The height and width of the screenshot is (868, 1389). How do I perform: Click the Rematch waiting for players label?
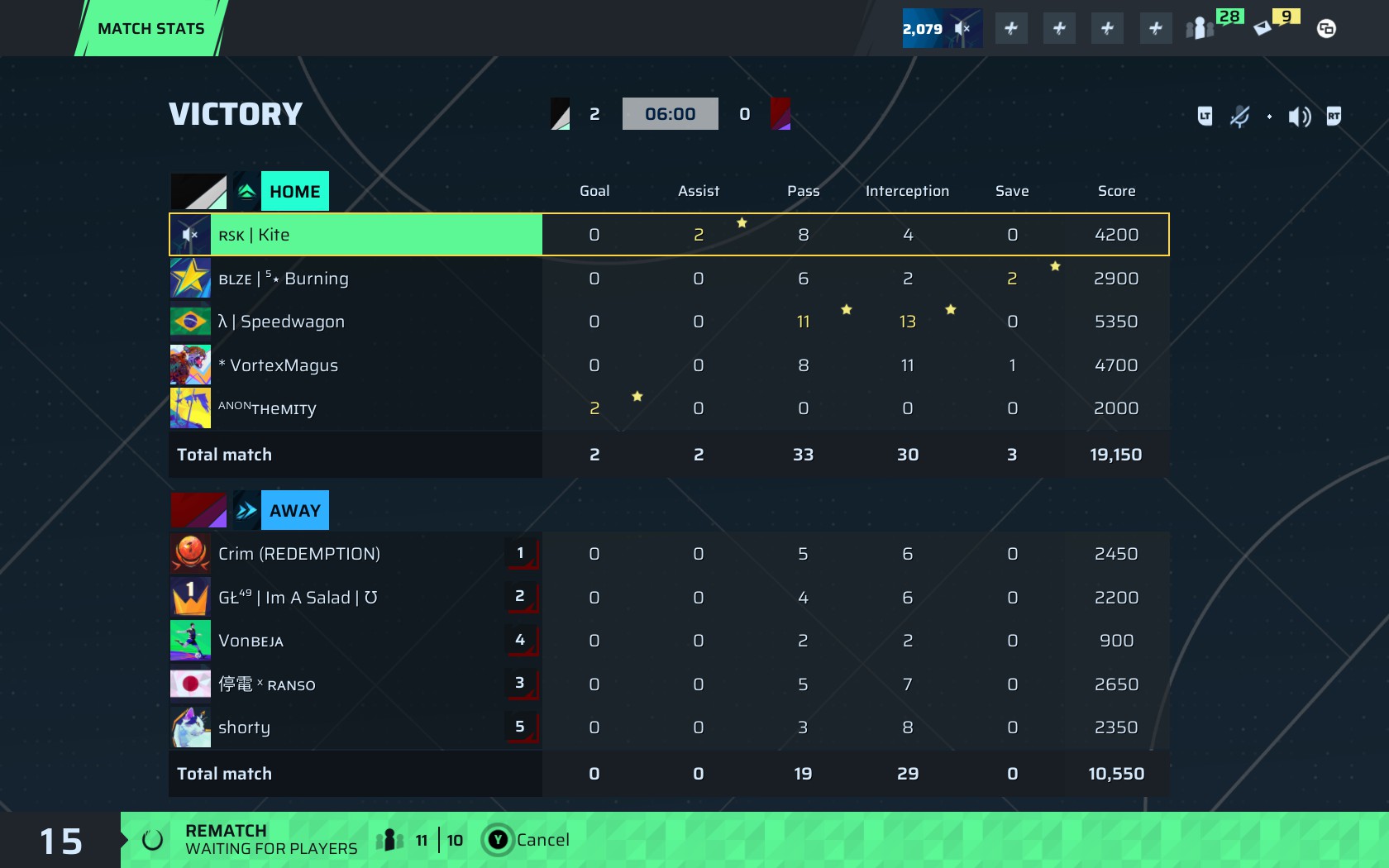(271, 840)
